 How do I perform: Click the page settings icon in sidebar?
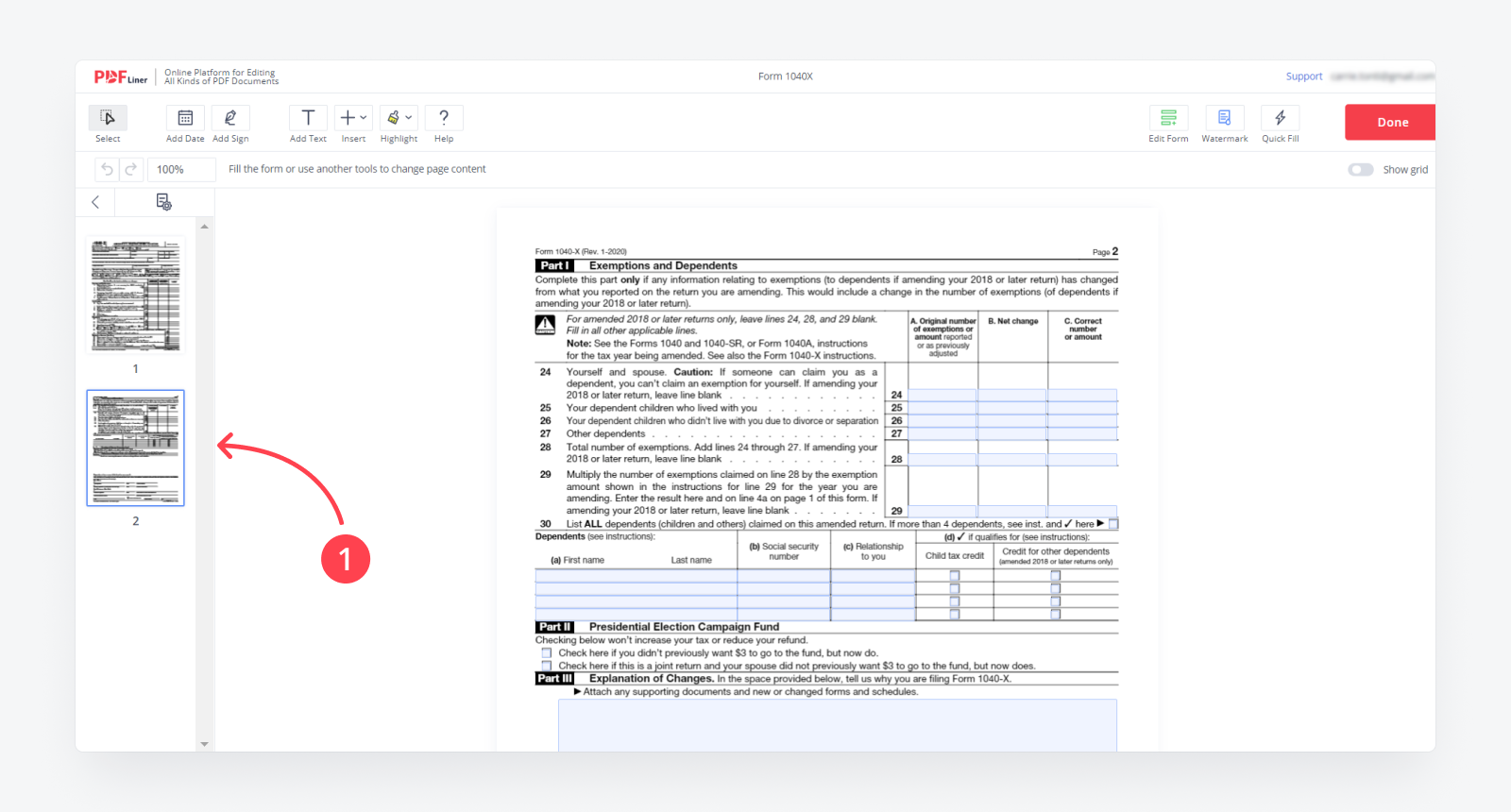pyautogui.click(x=163, y=202)
